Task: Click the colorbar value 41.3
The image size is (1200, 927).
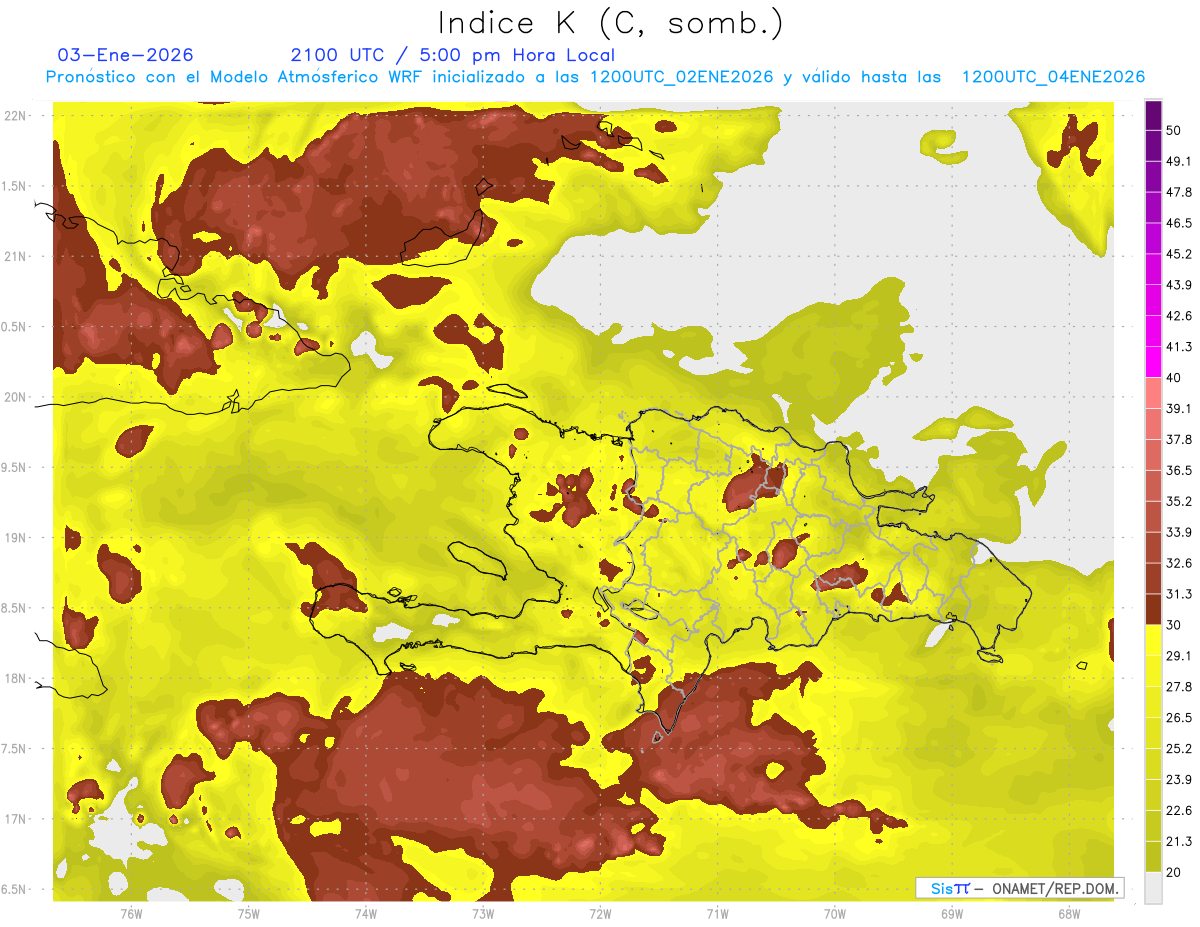Action: click(x=1180, y=347)
